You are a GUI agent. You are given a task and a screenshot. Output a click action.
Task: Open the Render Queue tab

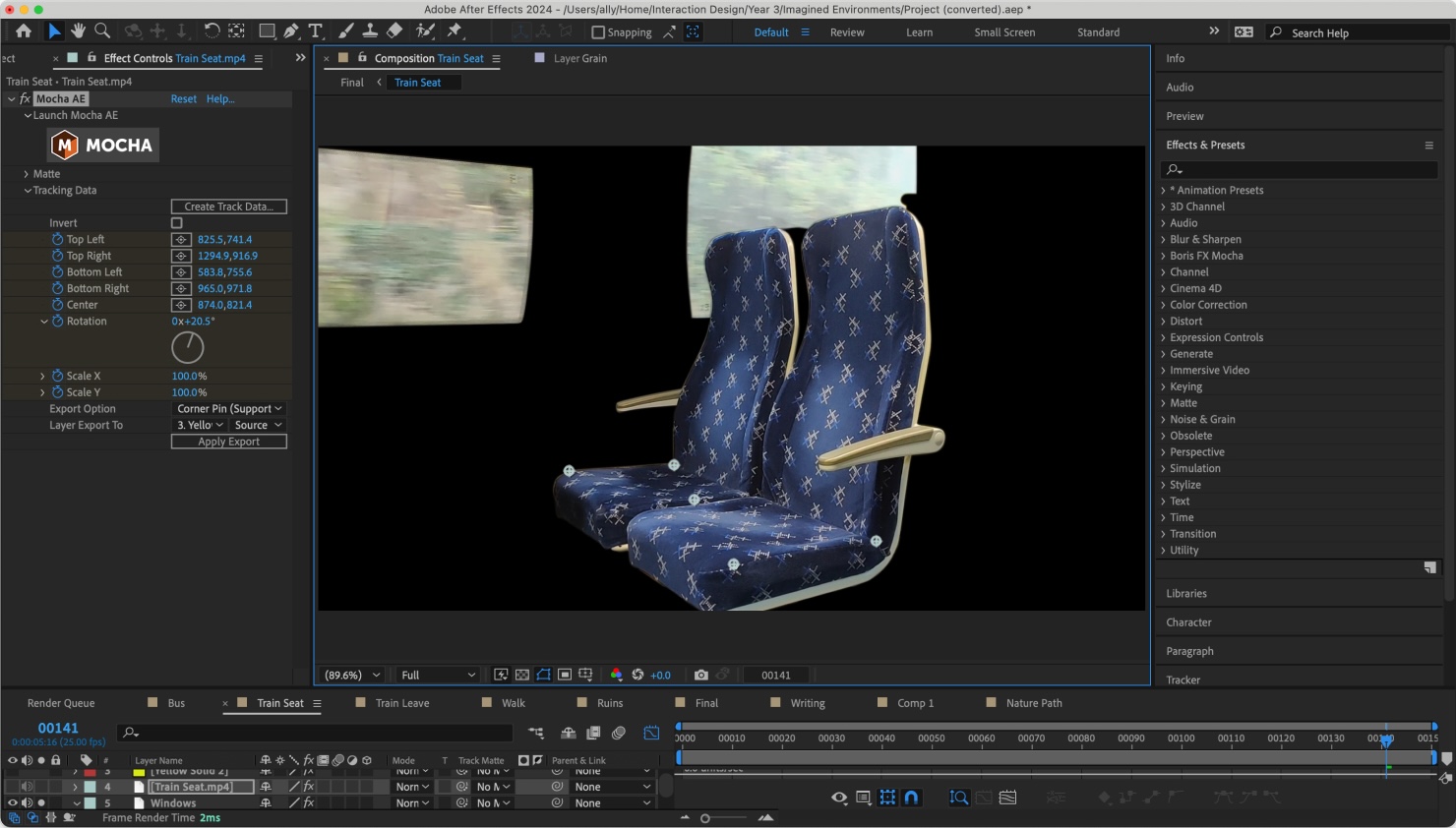click(61, 703)
